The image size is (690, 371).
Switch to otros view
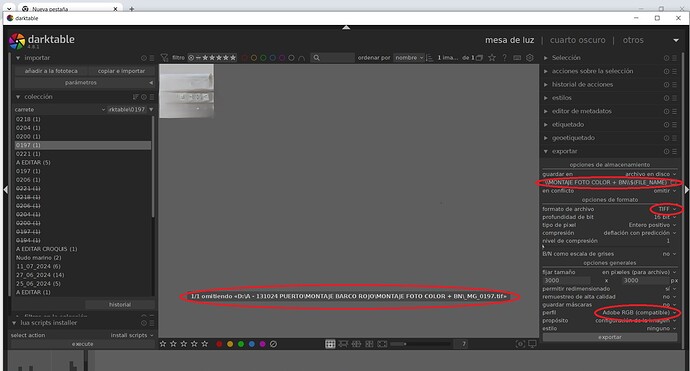pyautogui.click(x=633, y=40)
